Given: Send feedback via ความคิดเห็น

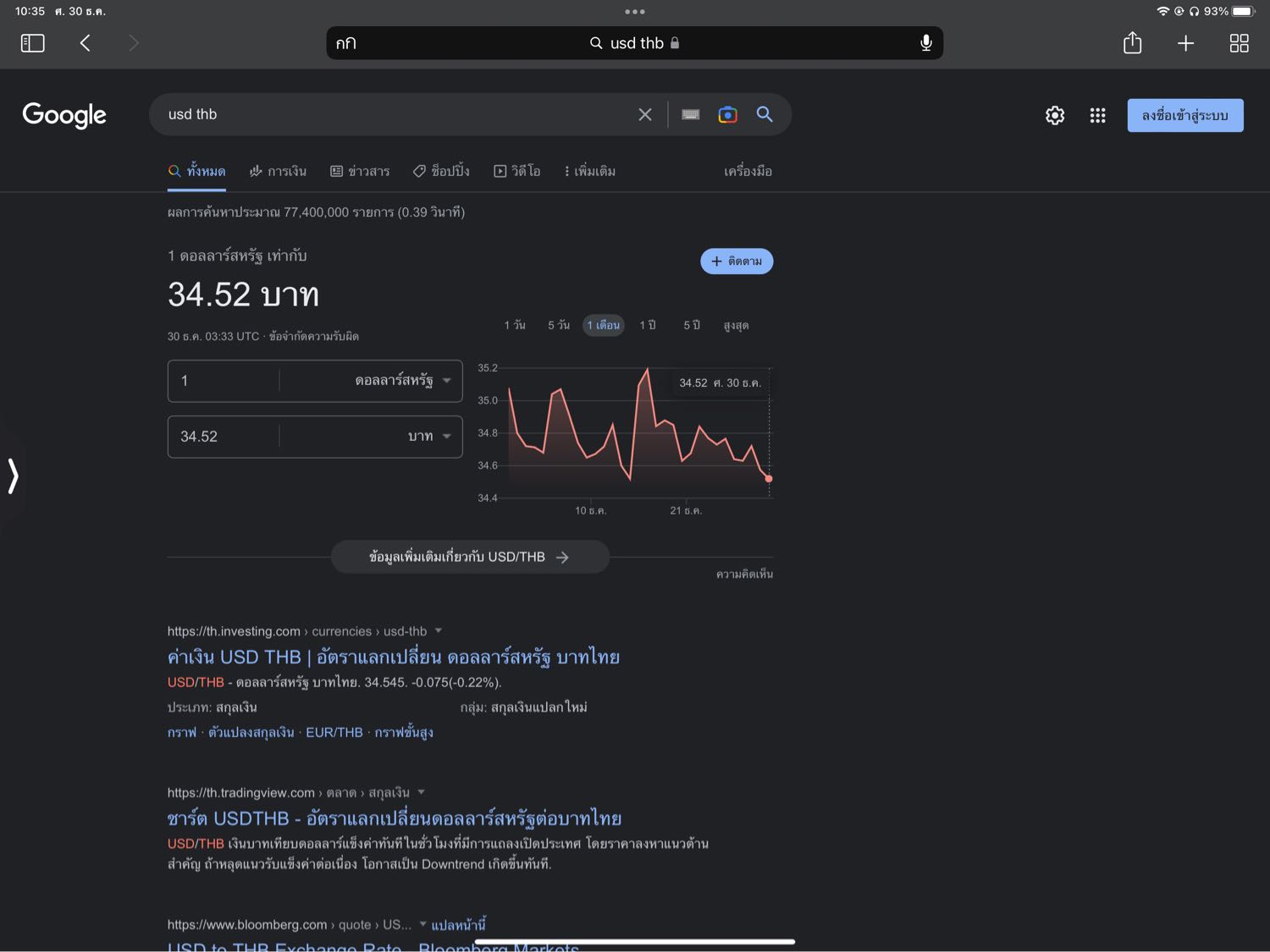Looking at the screenshot, I should (x=744, y=574).
